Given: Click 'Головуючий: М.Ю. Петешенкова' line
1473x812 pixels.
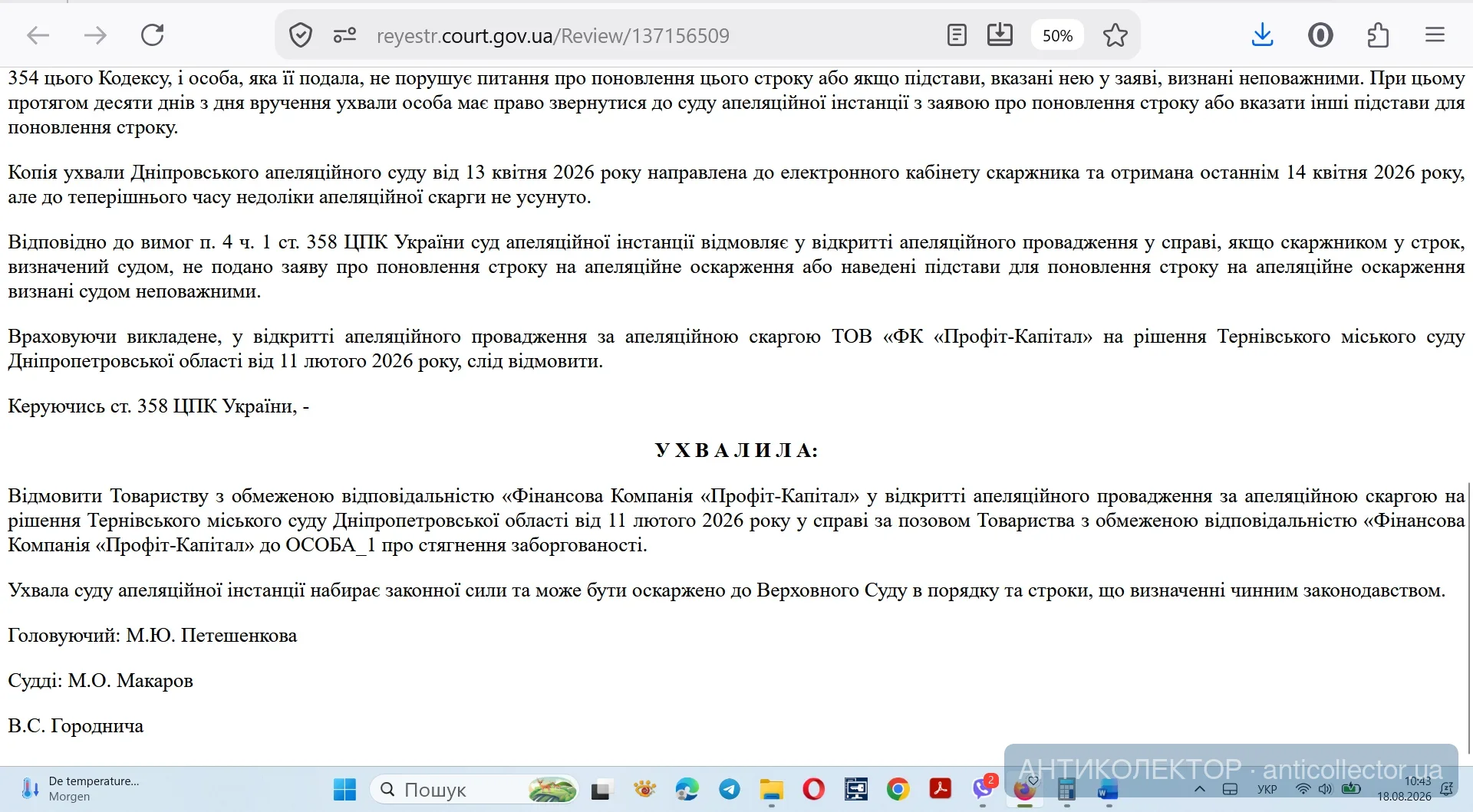Looking at the screenshot, I should pyautogui.click(x=153, y=636).
